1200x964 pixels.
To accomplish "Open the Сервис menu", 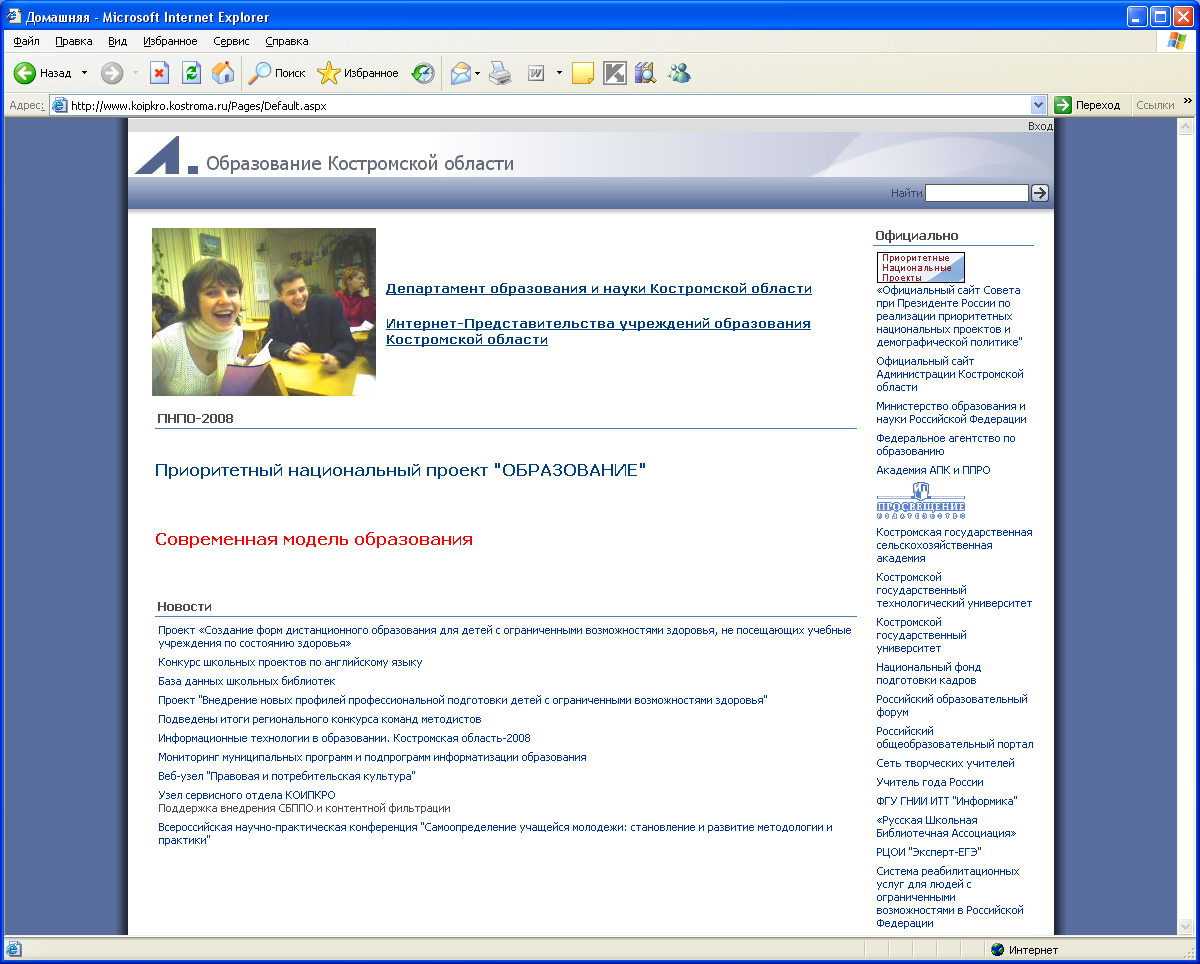I will 232,41.
